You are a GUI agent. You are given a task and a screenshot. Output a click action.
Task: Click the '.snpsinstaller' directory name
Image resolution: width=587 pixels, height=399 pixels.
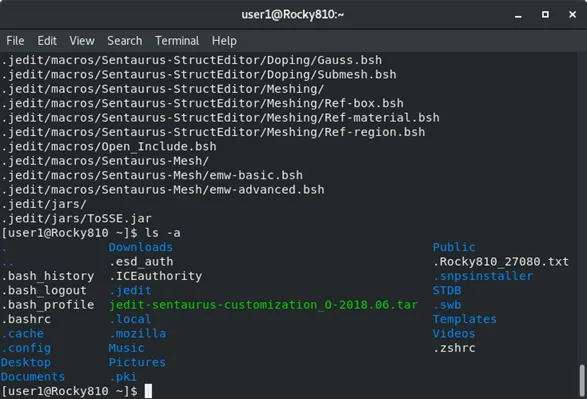click(483, 276)
